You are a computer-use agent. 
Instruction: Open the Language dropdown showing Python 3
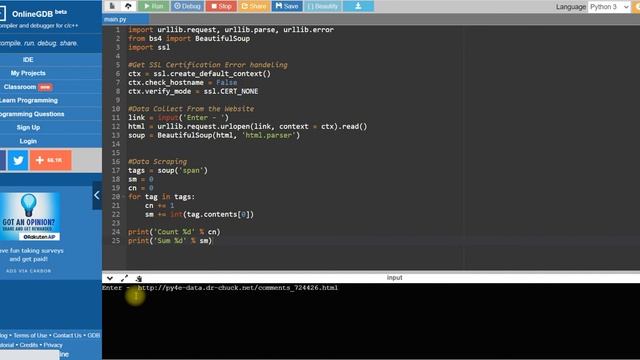609,7
